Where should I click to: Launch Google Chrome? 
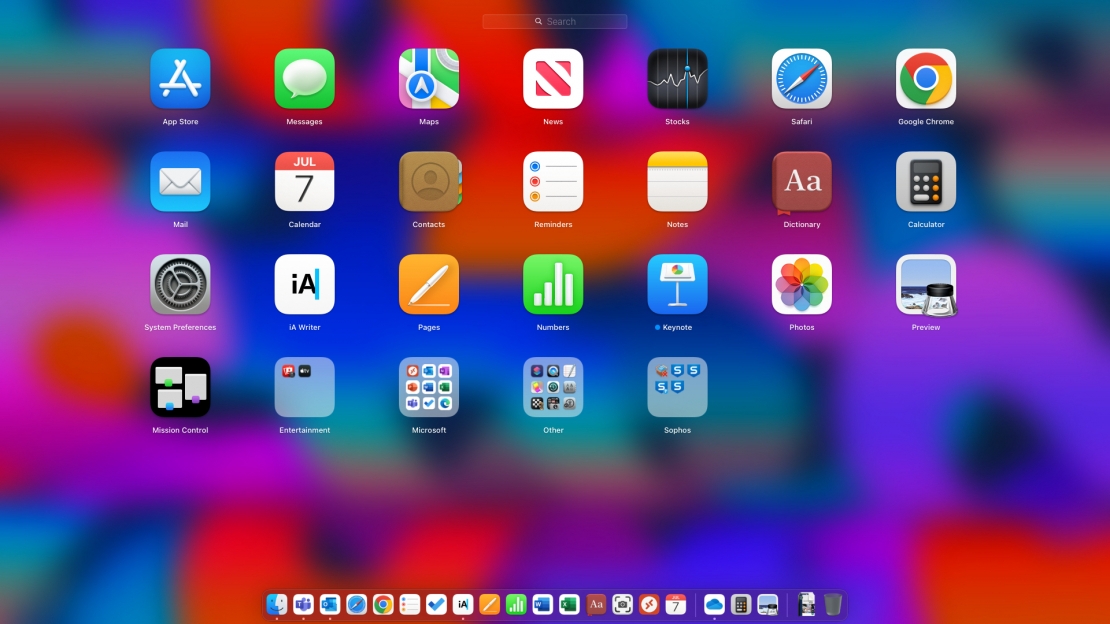coord(925,78)
